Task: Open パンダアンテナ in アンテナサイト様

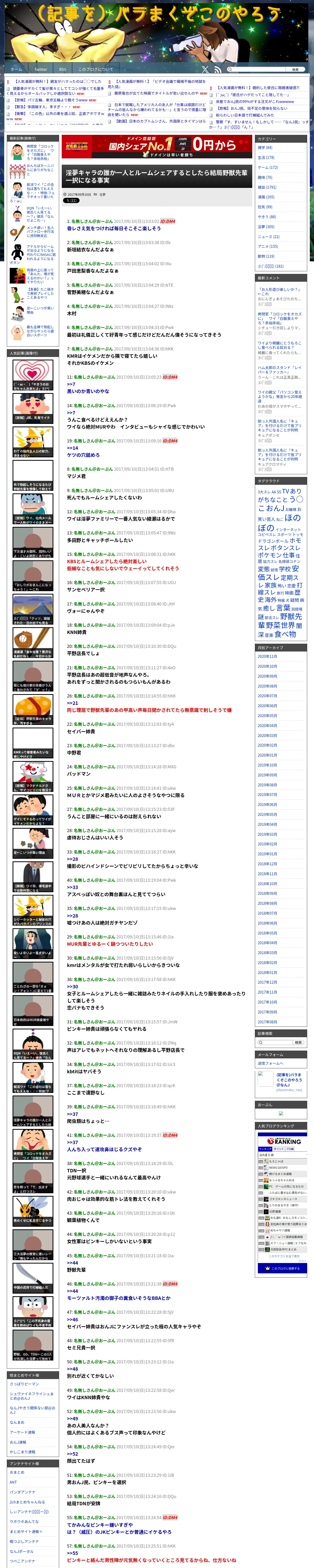Action: pyautogui.click(x=23, y=1492)
